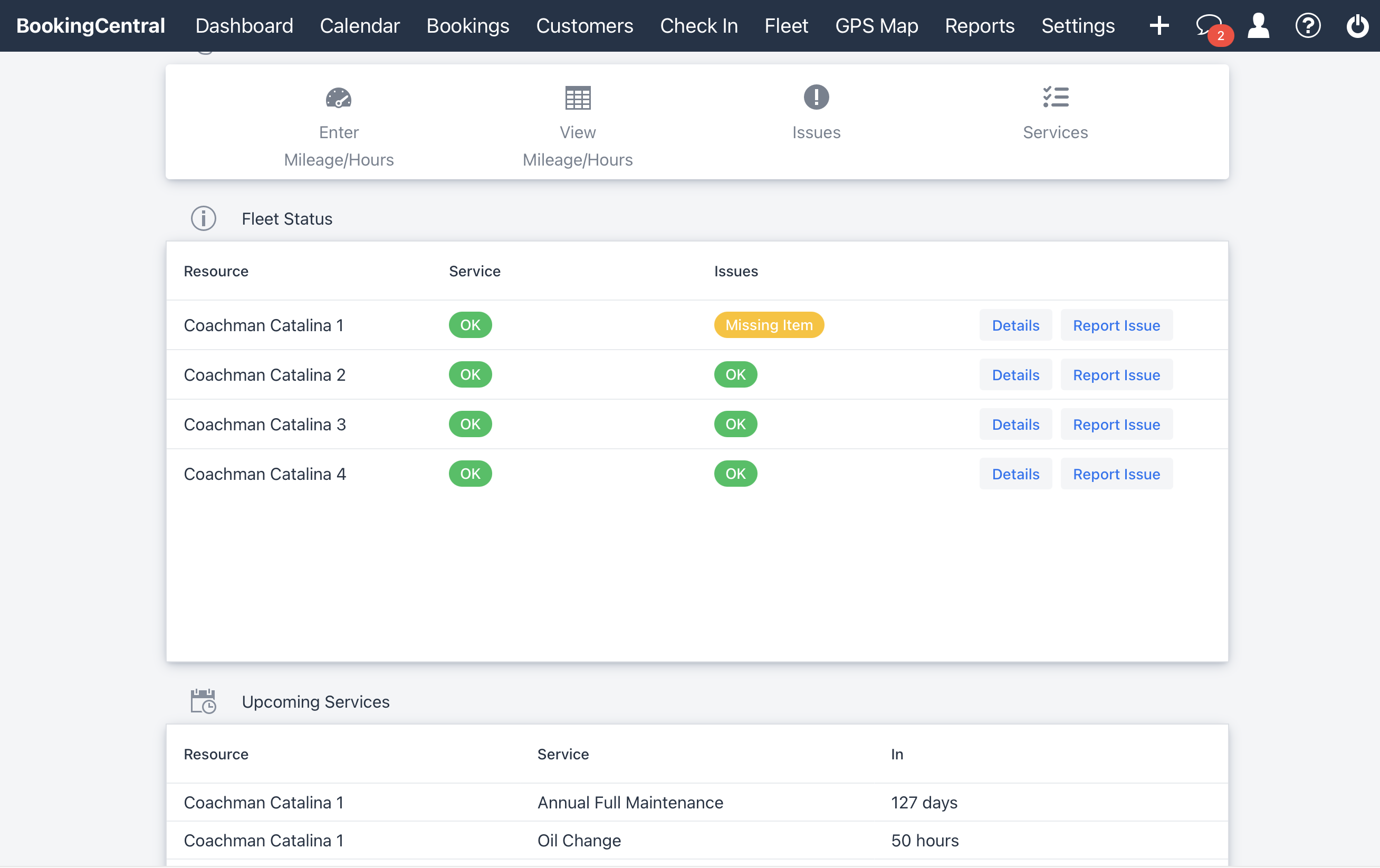Open Details for Coachman Catalina 4

pyautogui.click(x=1015, y=474)
